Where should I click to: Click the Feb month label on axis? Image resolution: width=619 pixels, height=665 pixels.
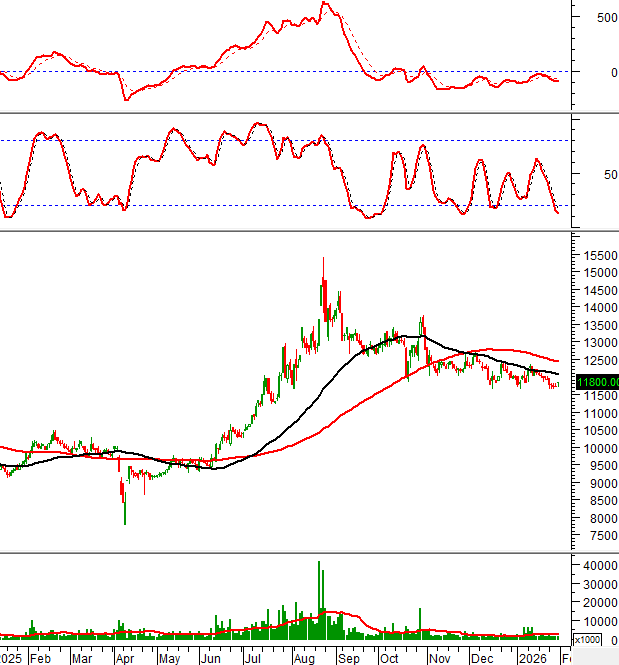coord(40,659)
